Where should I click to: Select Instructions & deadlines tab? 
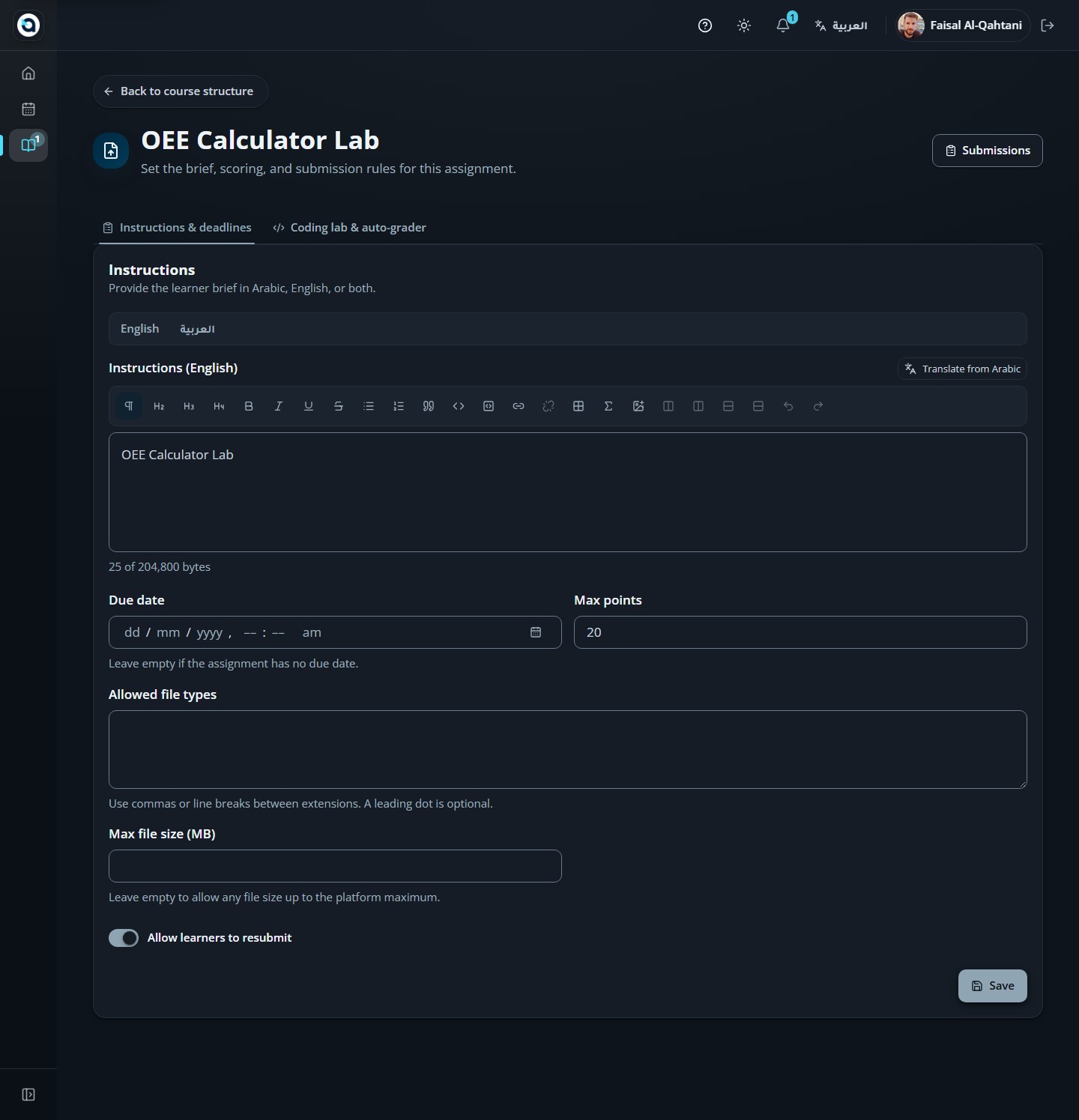tap(177, 228)
